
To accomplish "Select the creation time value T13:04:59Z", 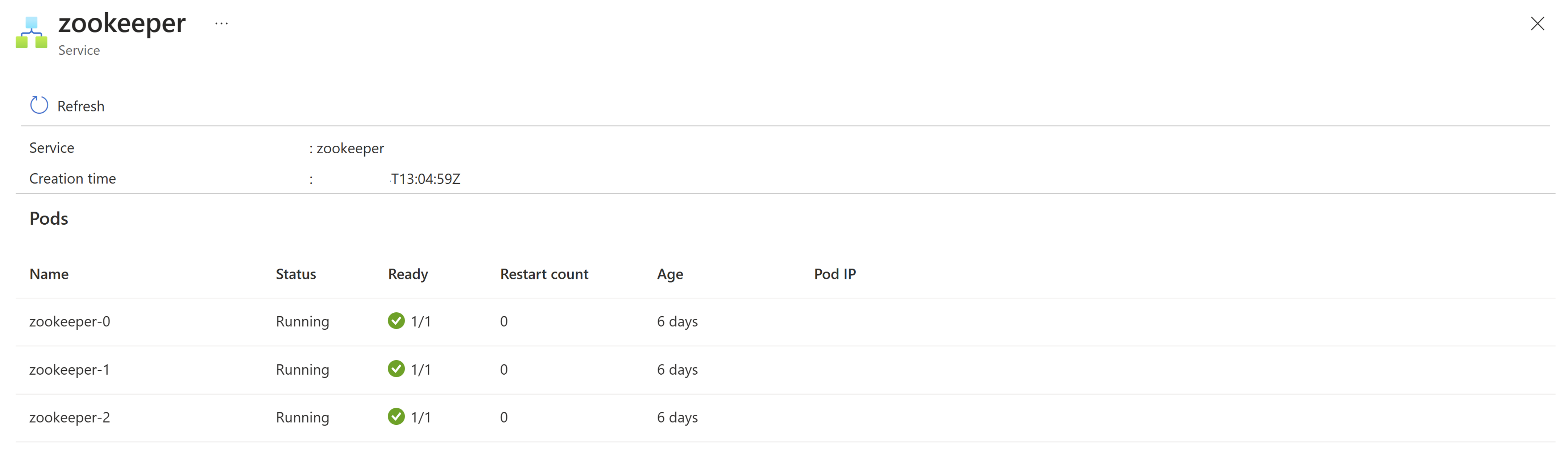I will coord(426,179).
